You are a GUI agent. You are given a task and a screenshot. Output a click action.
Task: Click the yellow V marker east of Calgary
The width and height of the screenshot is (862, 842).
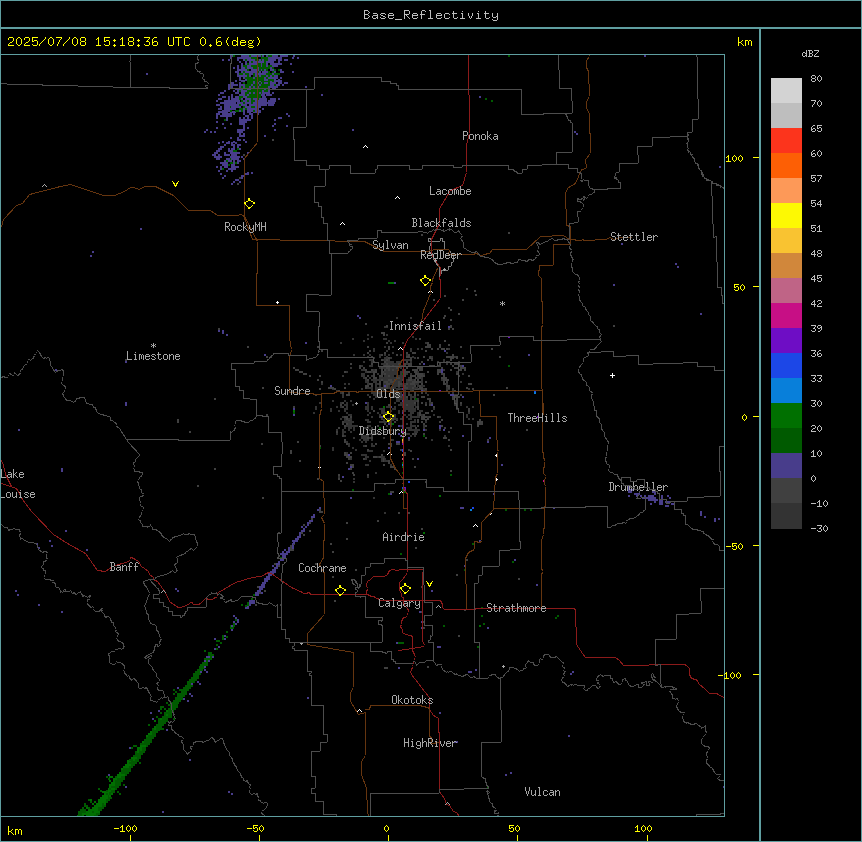pos(429,584)
